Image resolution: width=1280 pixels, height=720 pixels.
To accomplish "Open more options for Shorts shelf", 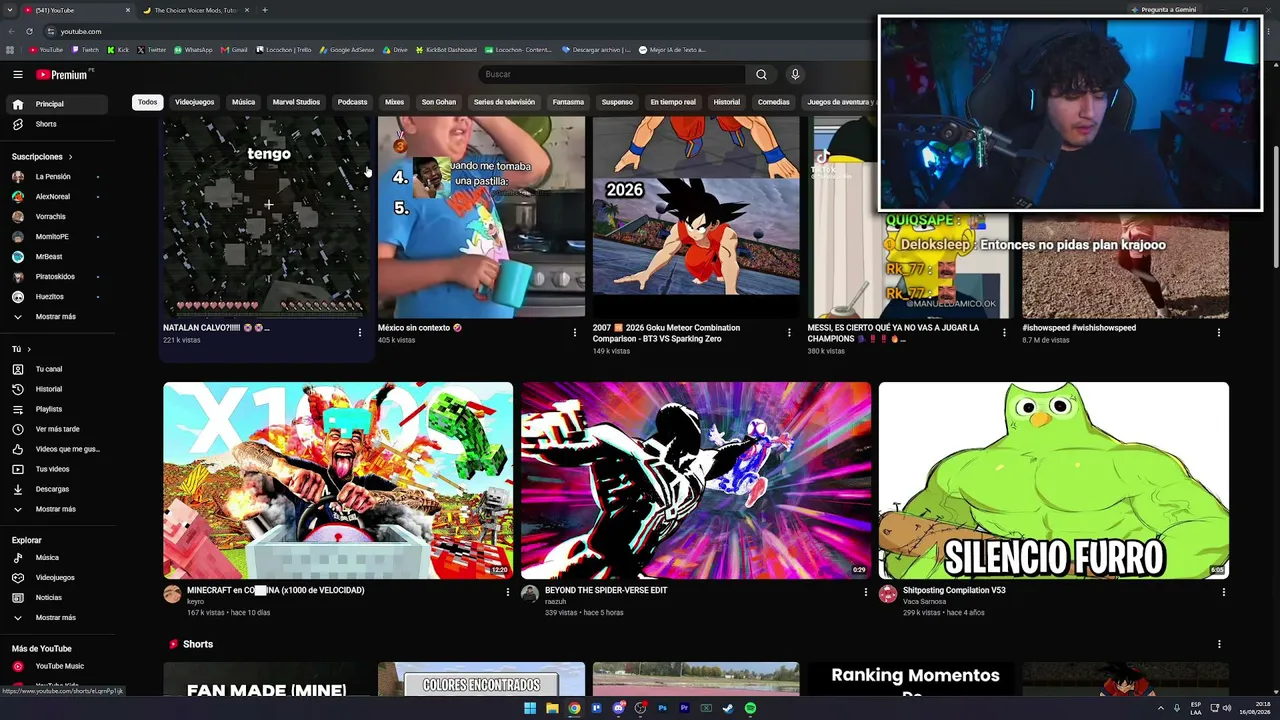I will tap(1219, 644).
